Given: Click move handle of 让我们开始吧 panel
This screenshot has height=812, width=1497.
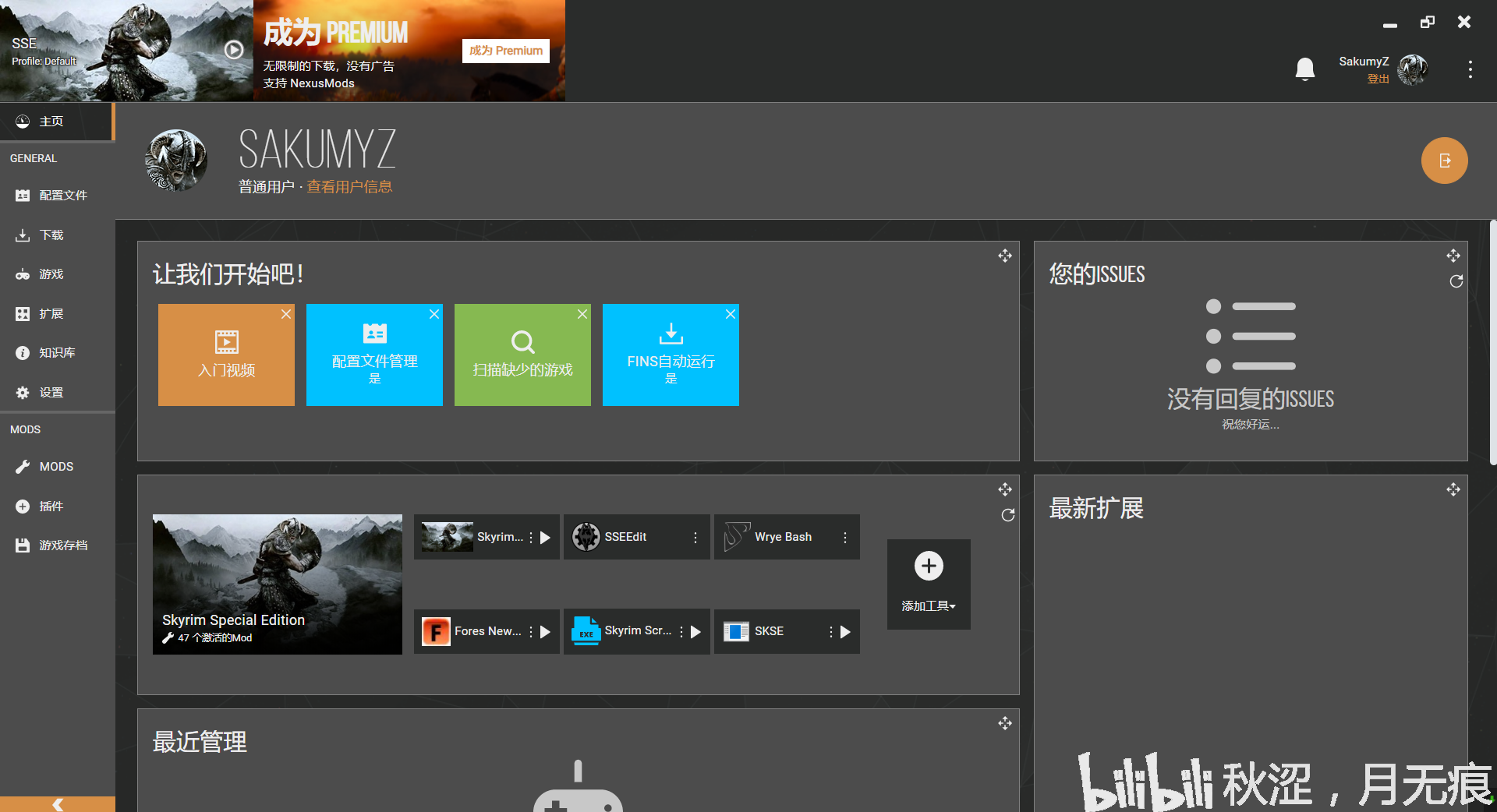Looking at the screenshot, I should (x=1005, y=256).
